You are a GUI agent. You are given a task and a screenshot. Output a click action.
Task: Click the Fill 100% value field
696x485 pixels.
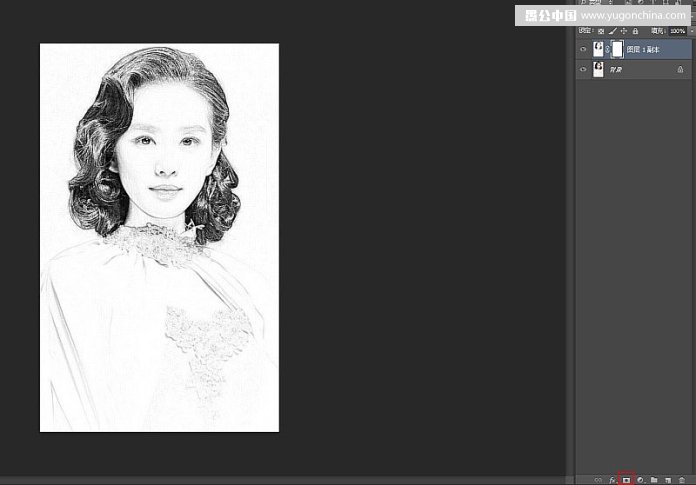(x=677, y=31)
